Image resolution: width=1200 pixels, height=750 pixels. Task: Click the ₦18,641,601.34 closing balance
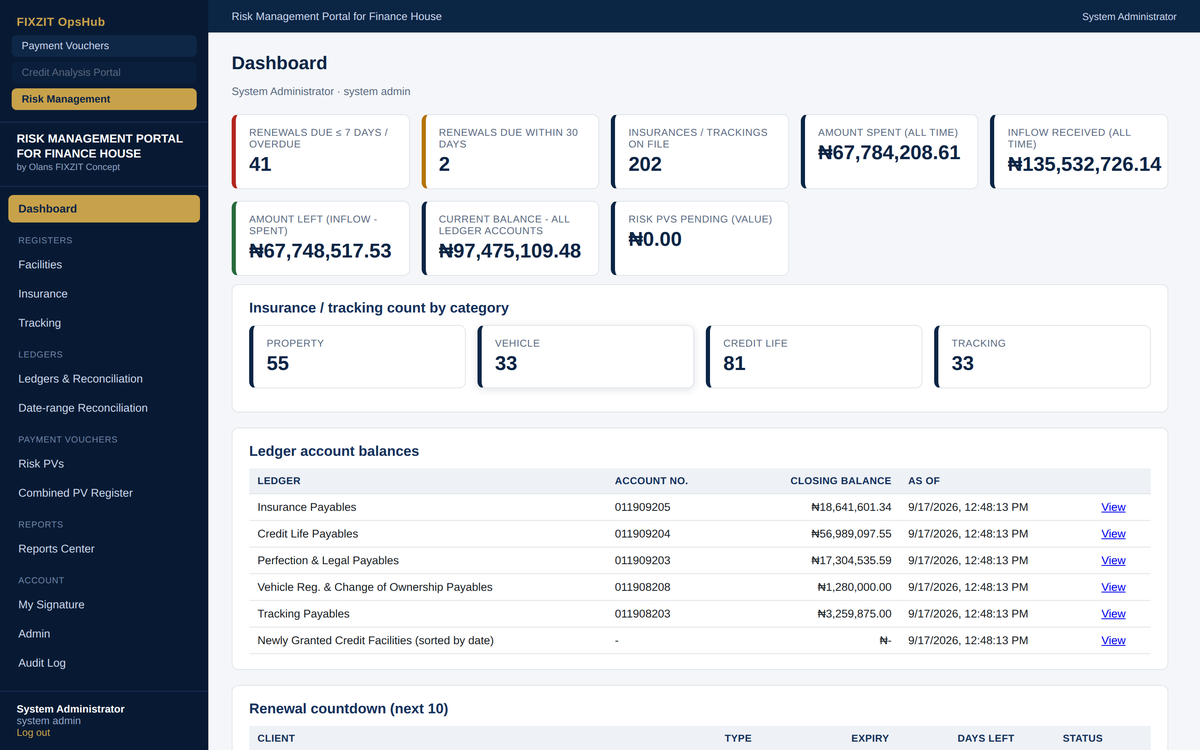[851, 507]
